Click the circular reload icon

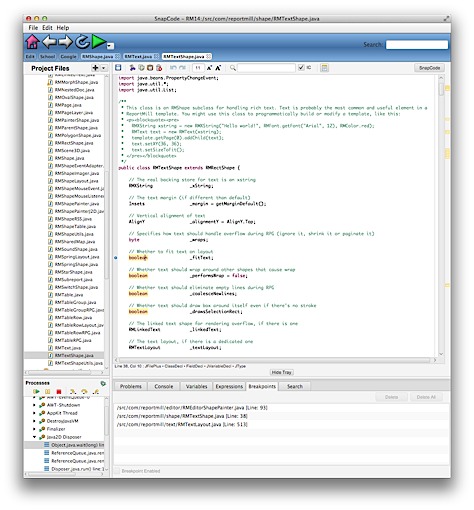tap(82, 42)
